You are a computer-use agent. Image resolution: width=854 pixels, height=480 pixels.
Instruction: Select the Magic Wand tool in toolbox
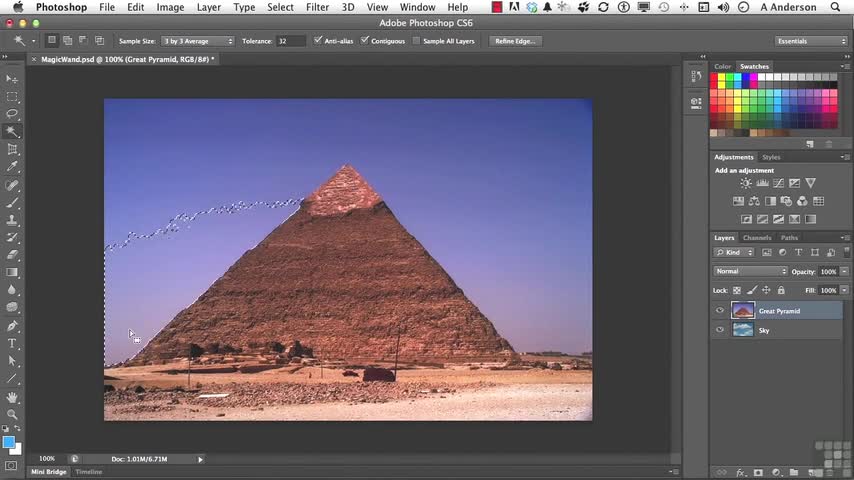pos(11,131)
